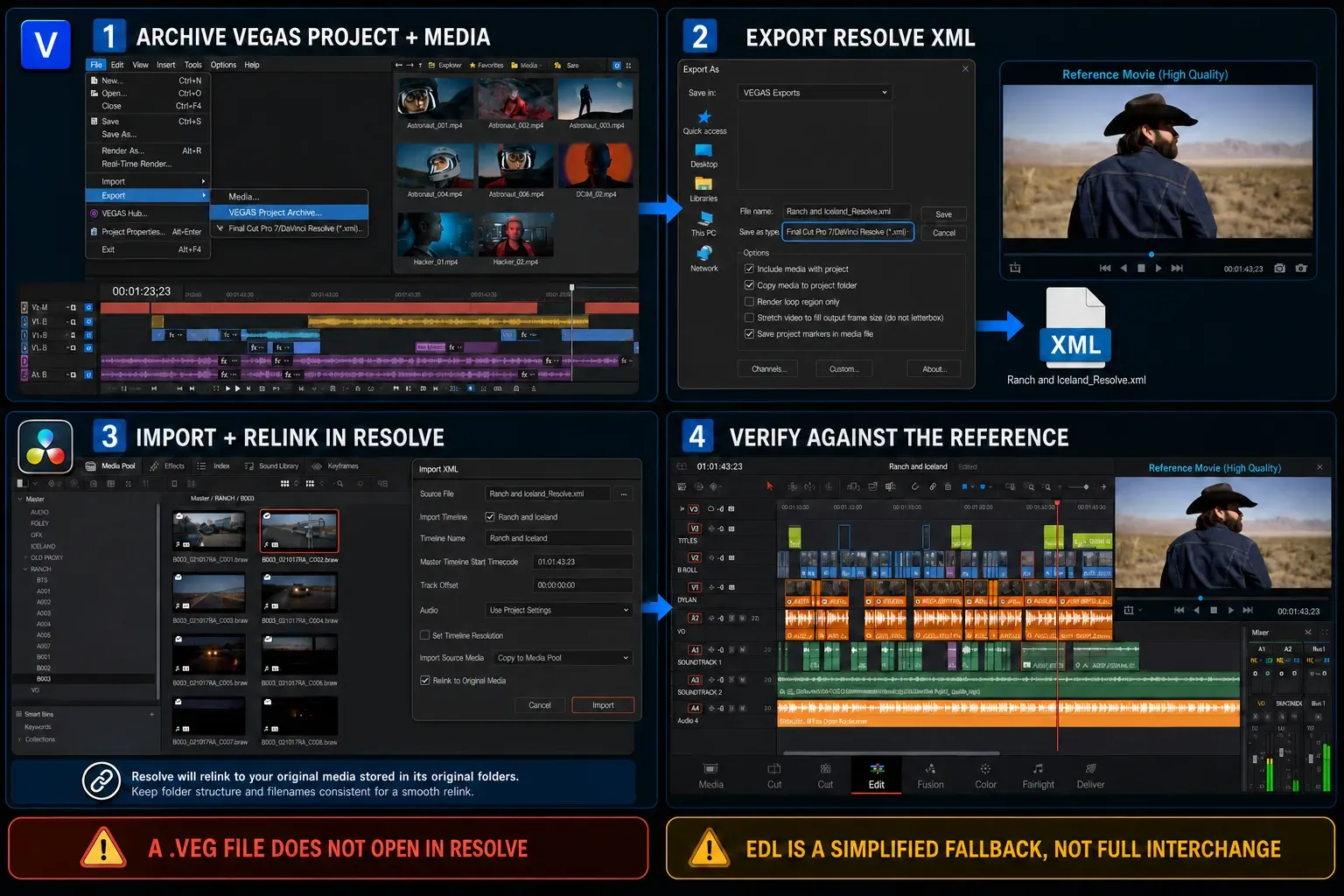Viewport: 1344px width, 896px height.
Task: Expand the Export submenu arrow in File menu
Action: click(203, 195)
